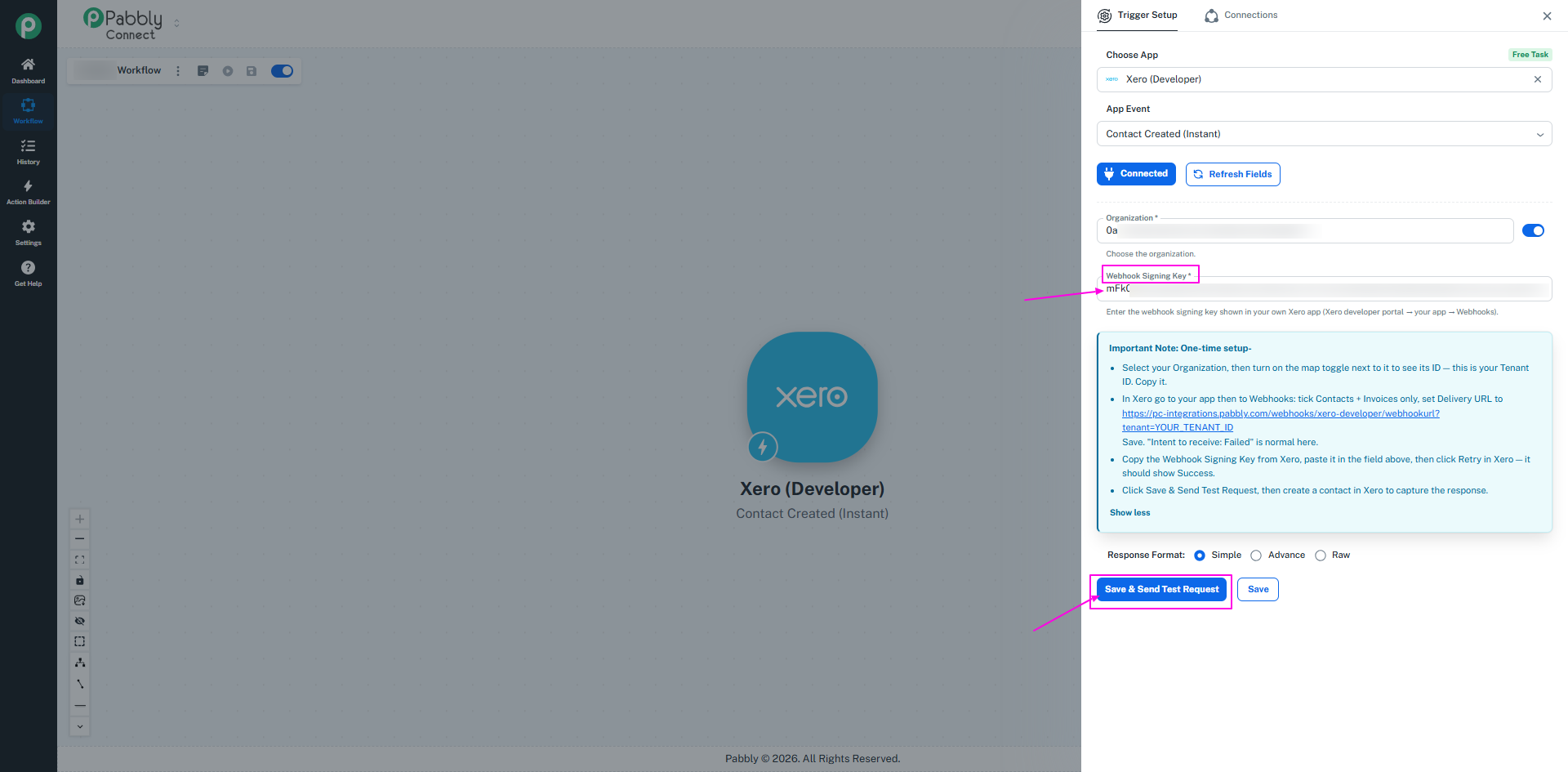Screen dimensions: 1568x772
Task: Open Settings from the sidebar
Action: pos(28,233)
